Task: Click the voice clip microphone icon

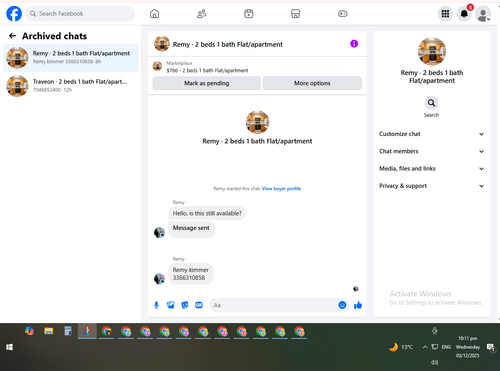Action: 156,305
